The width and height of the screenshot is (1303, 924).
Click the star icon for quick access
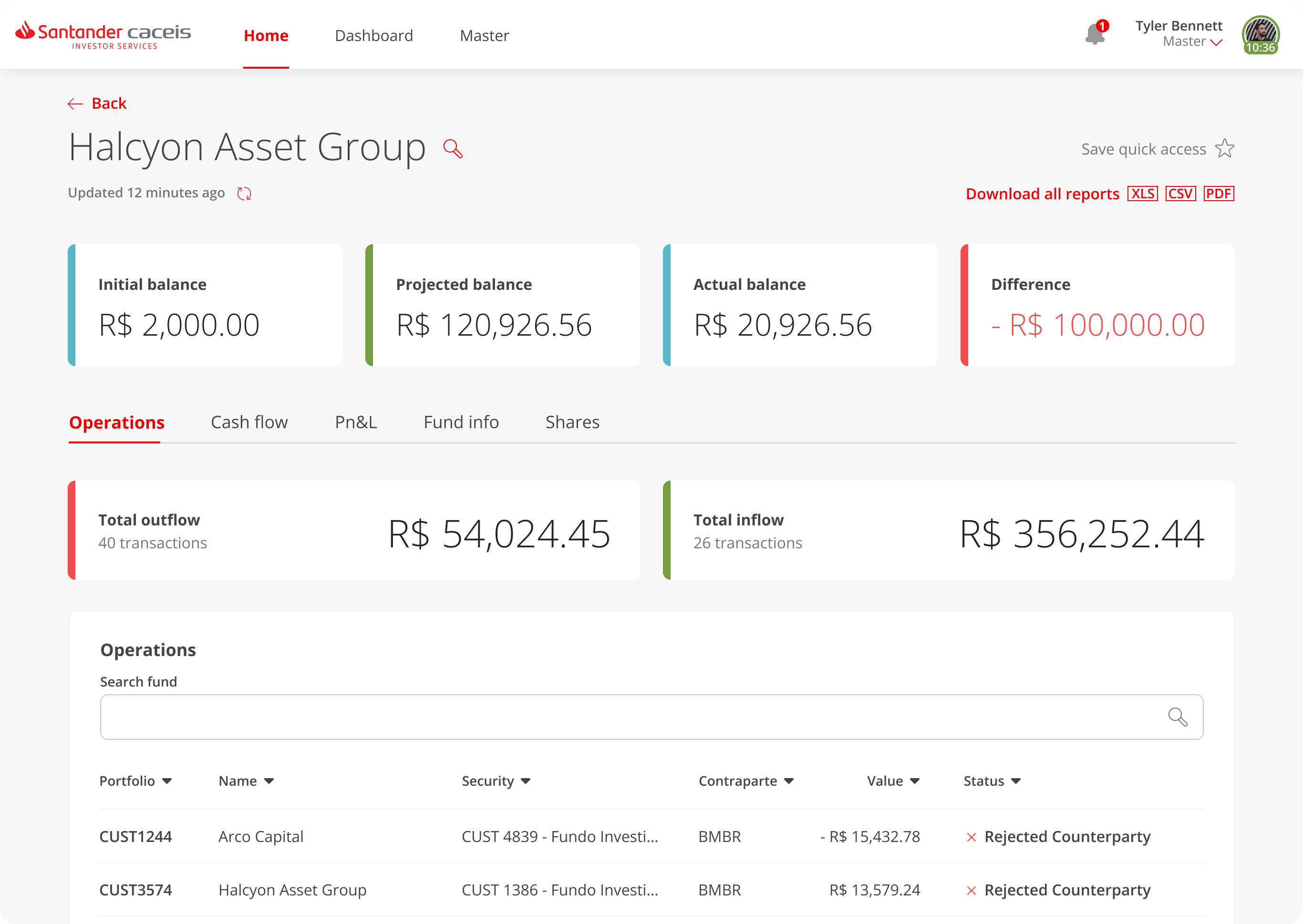pyautogui.click(x=1224, y=148)
